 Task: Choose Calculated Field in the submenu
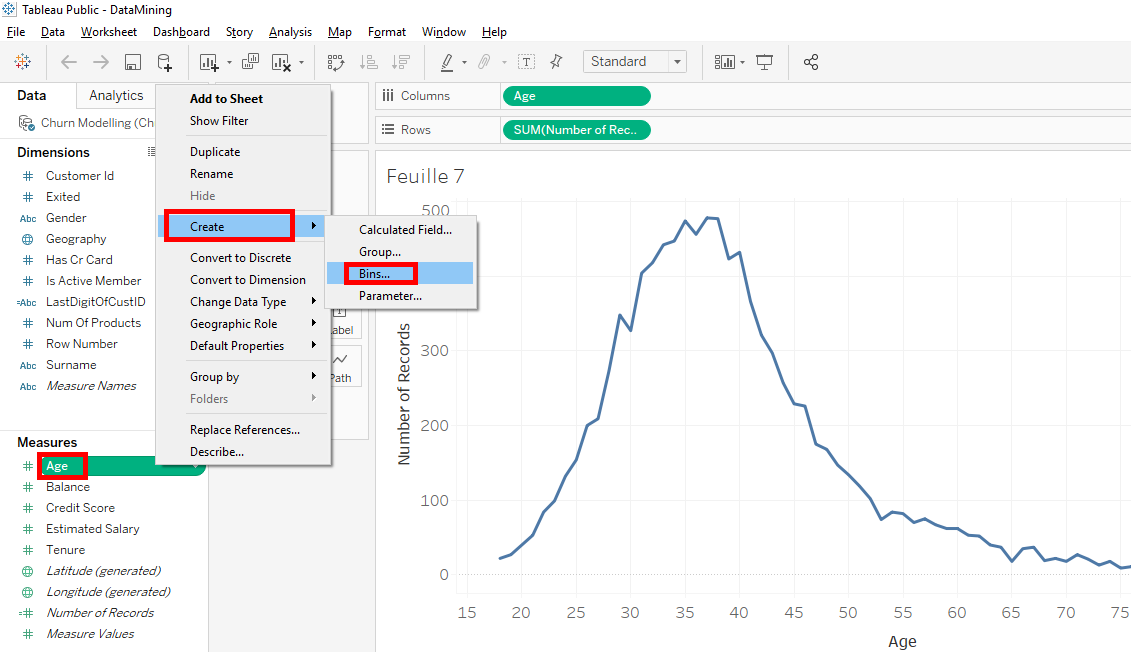point(405,229)
